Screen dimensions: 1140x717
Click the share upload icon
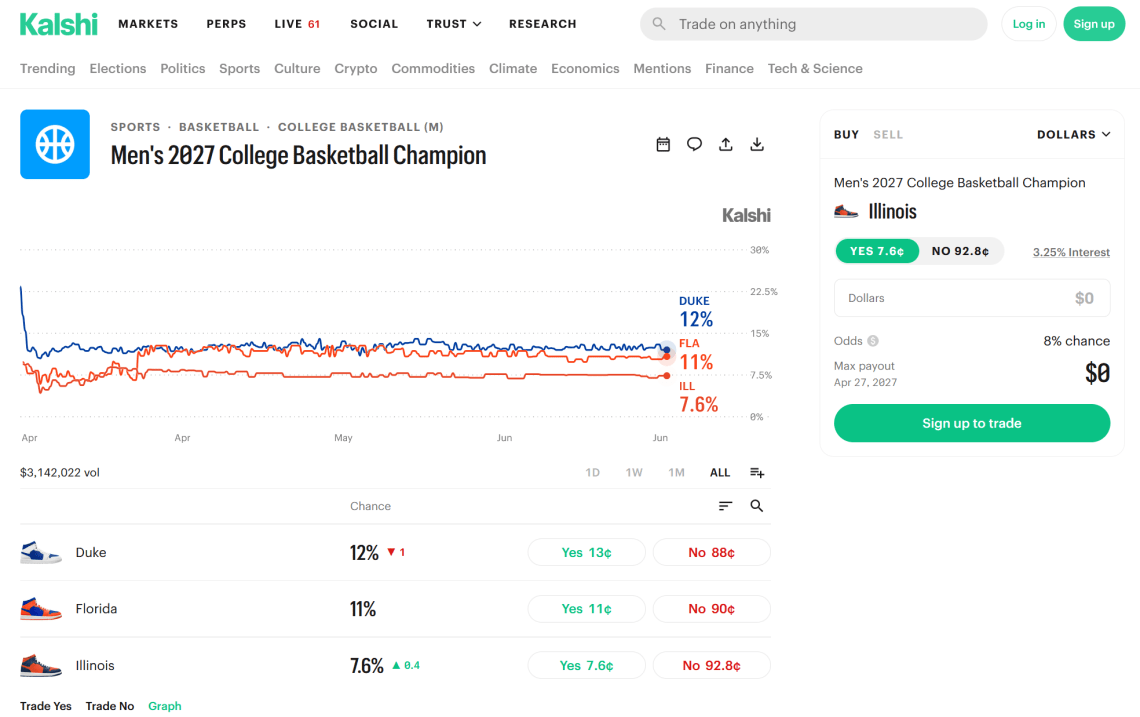[x=726, y=144]
